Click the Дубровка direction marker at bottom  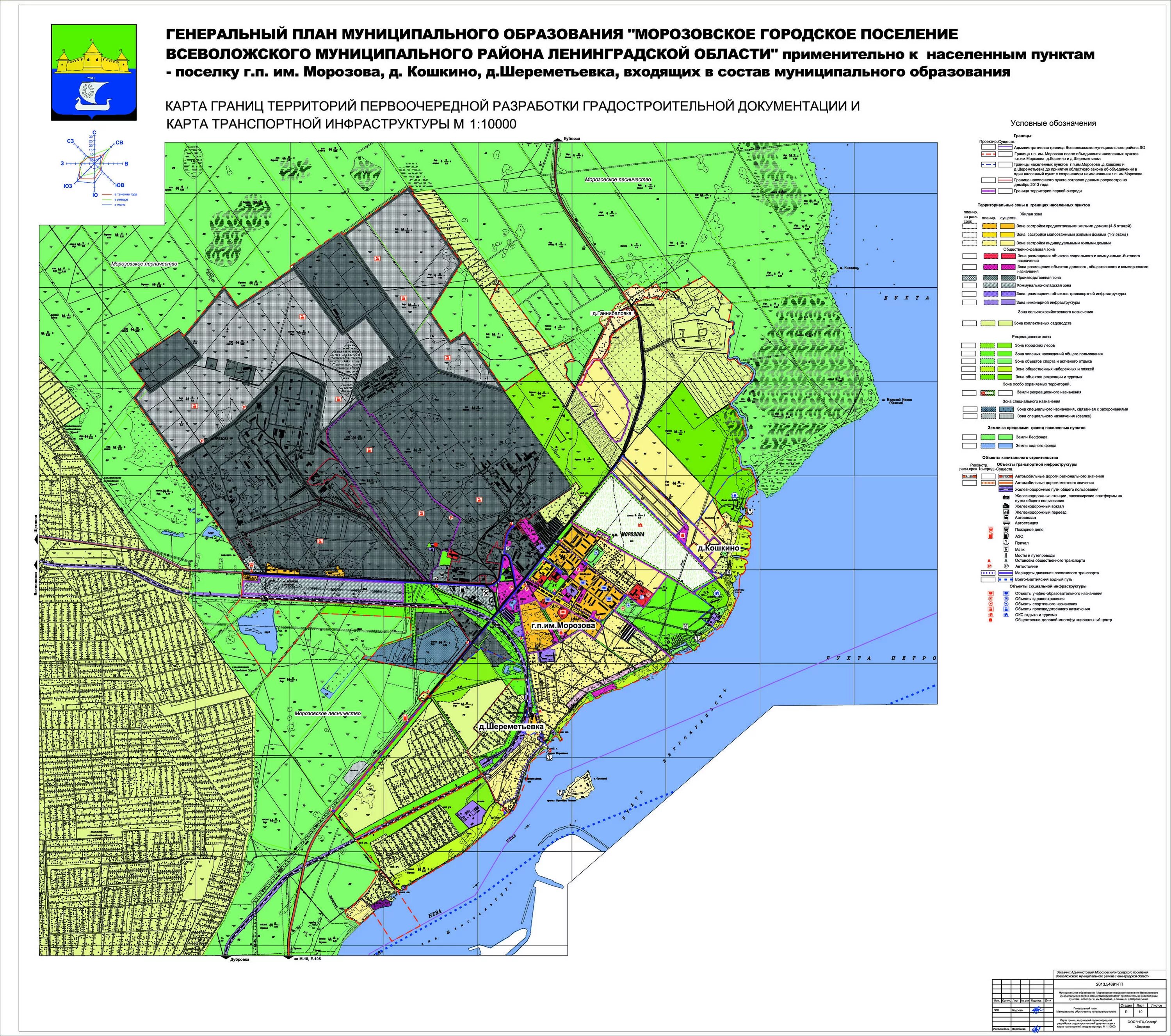[x=227, y=958]
